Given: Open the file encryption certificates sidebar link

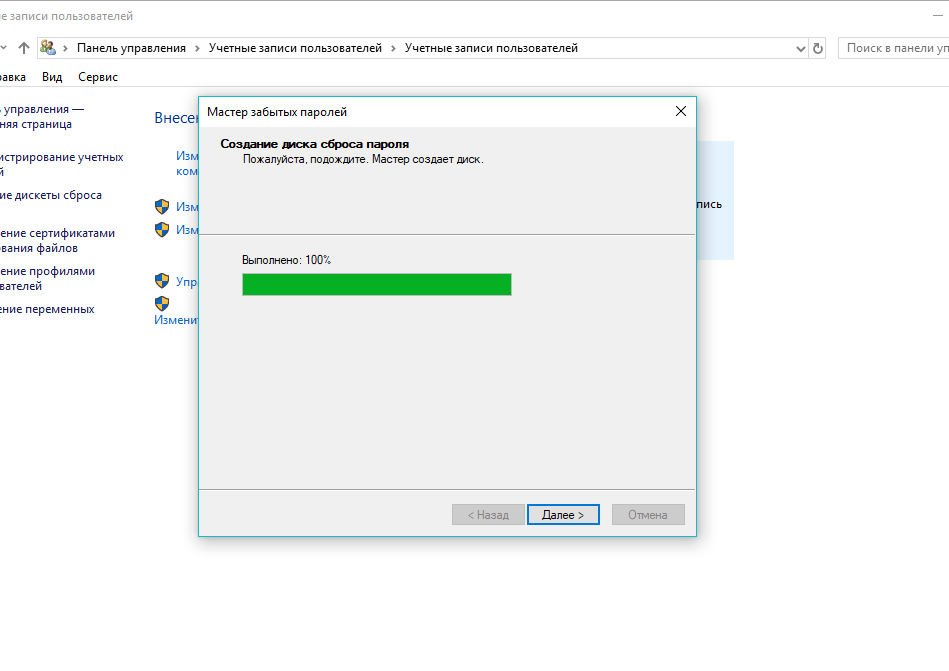Looking at the screenshot, I should pos(57,240).
